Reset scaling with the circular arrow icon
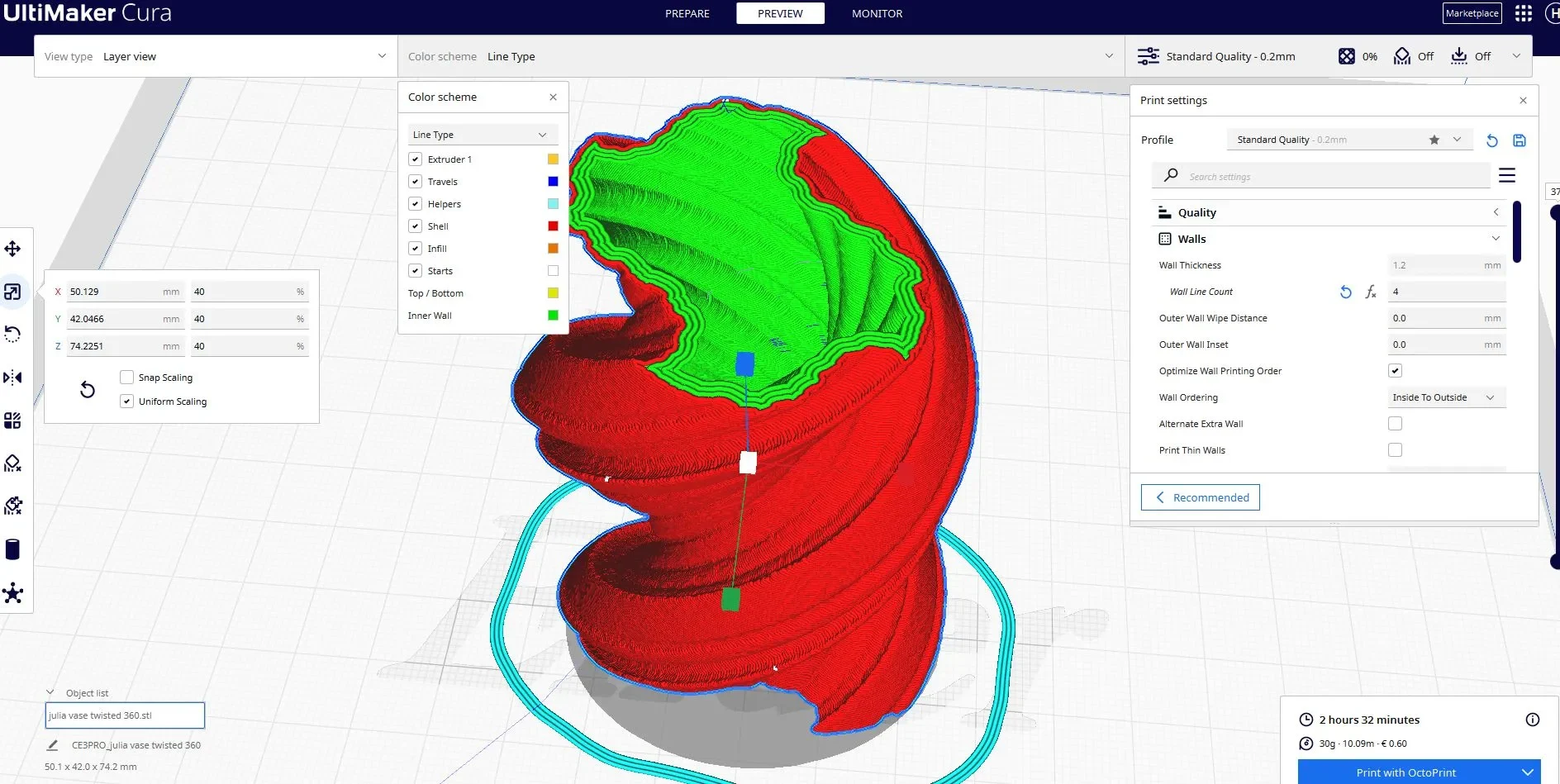The height and width of the screenshot is (784, 1560). (88, 389)
